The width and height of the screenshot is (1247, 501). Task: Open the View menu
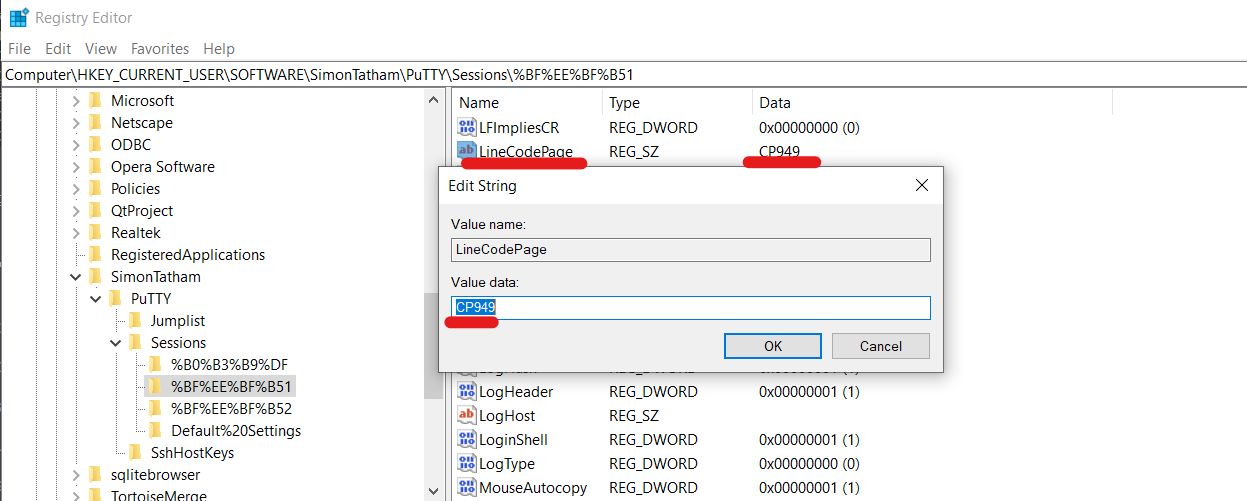101,48
